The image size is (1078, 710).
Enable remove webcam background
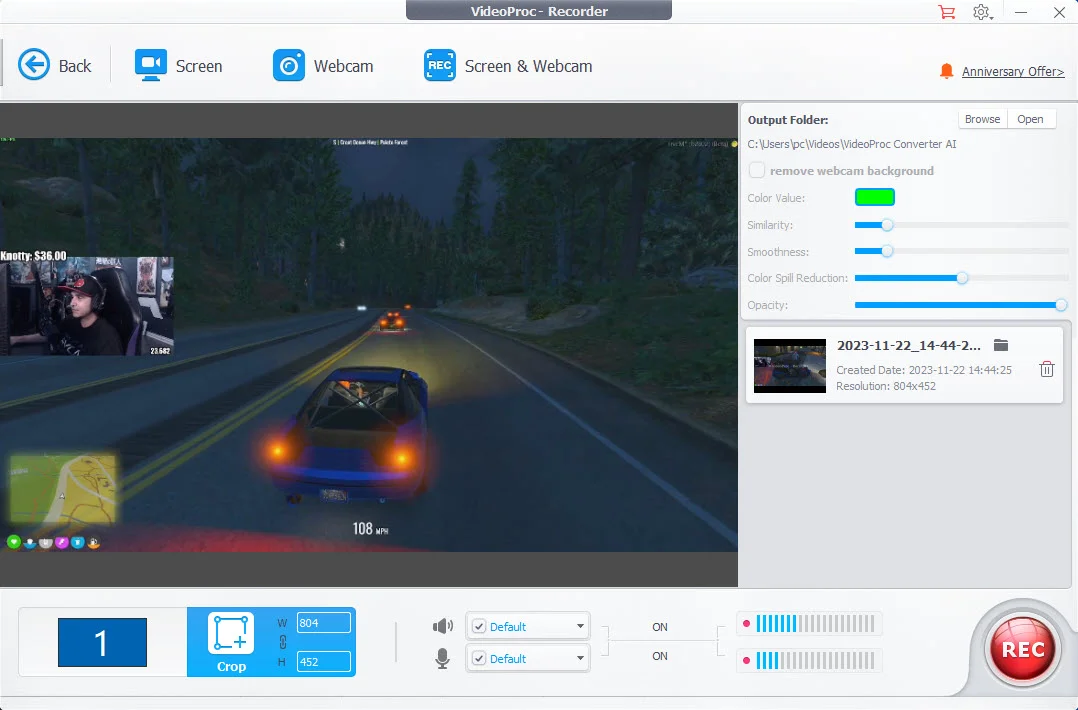pyautogui.click(x=757, y=170)
